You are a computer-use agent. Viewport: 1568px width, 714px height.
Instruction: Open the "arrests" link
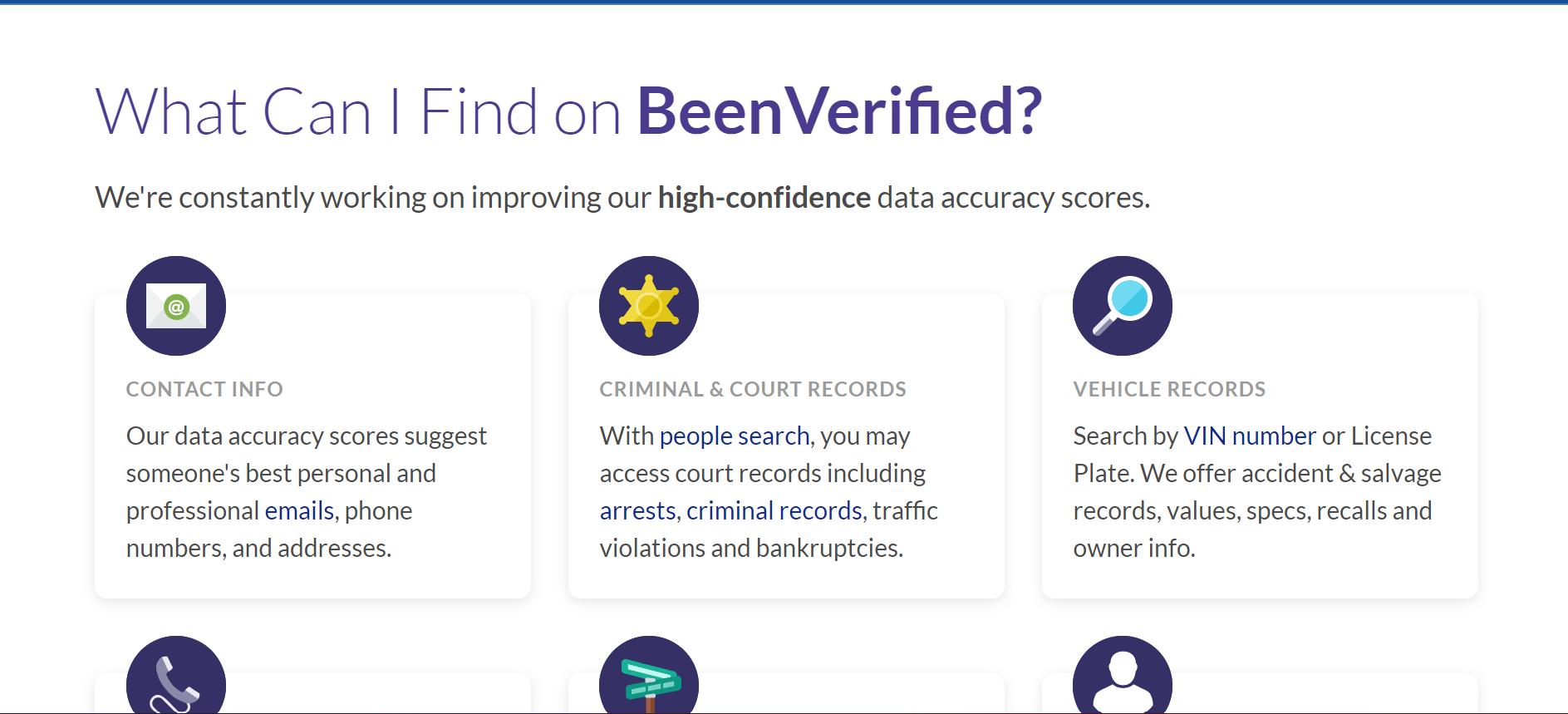(x=637, y=510)
